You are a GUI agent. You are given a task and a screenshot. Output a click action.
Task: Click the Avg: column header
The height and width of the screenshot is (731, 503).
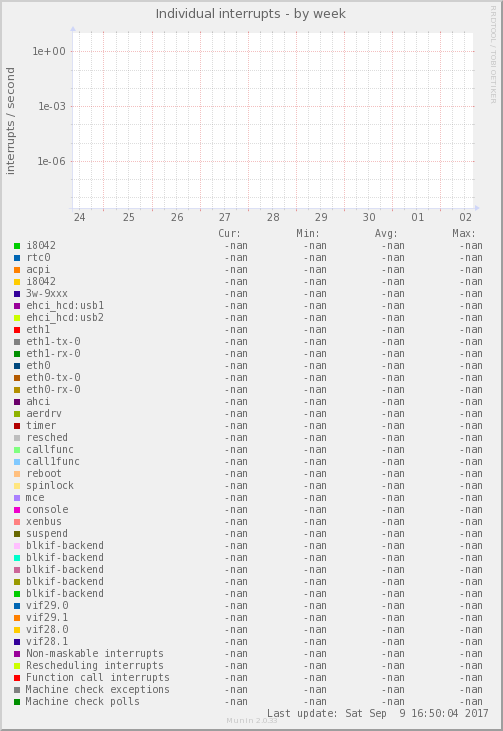tap(386, 234)
